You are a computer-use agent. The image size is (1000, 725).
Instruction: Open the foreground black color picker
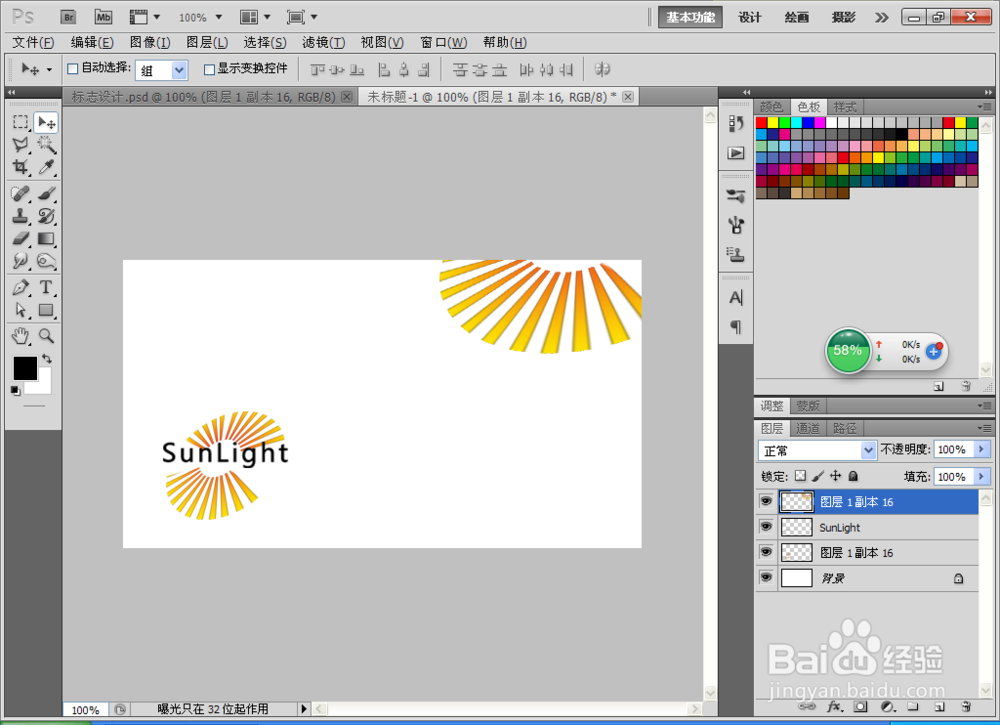[25, 368]
